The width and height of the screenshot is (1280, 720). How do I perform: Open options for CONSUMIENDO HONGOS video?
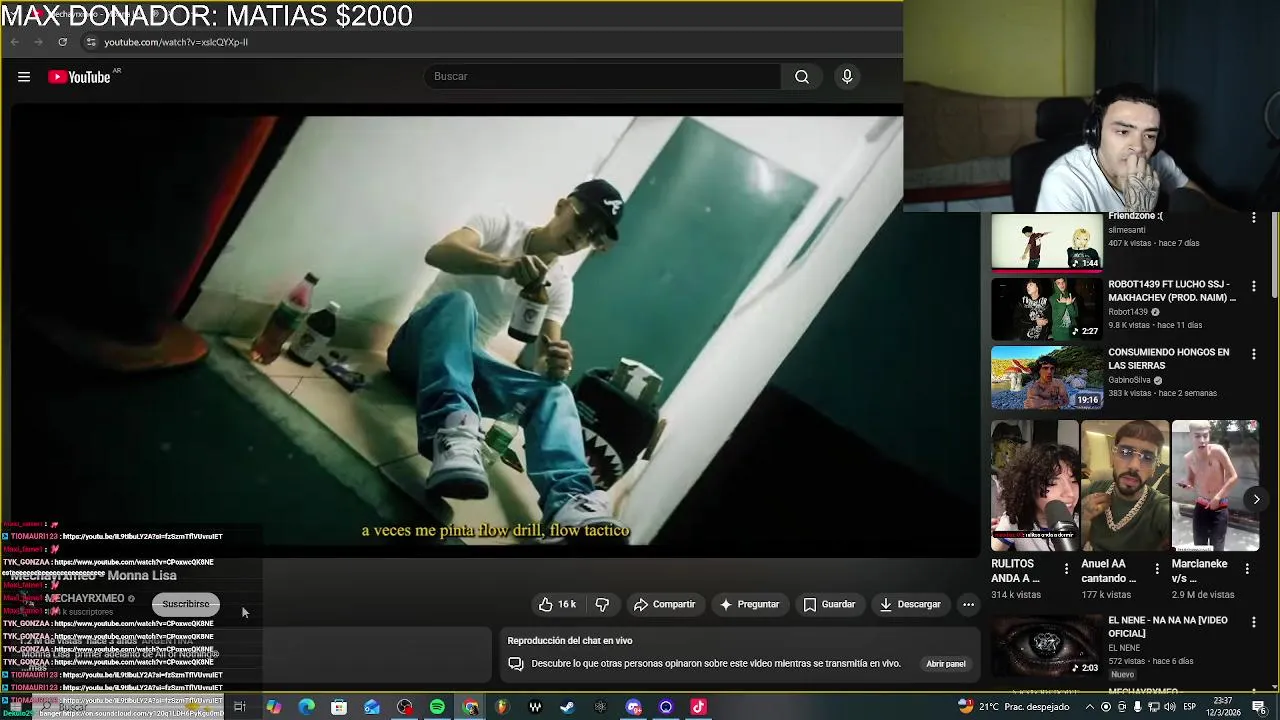click(x=1254, y=354)
